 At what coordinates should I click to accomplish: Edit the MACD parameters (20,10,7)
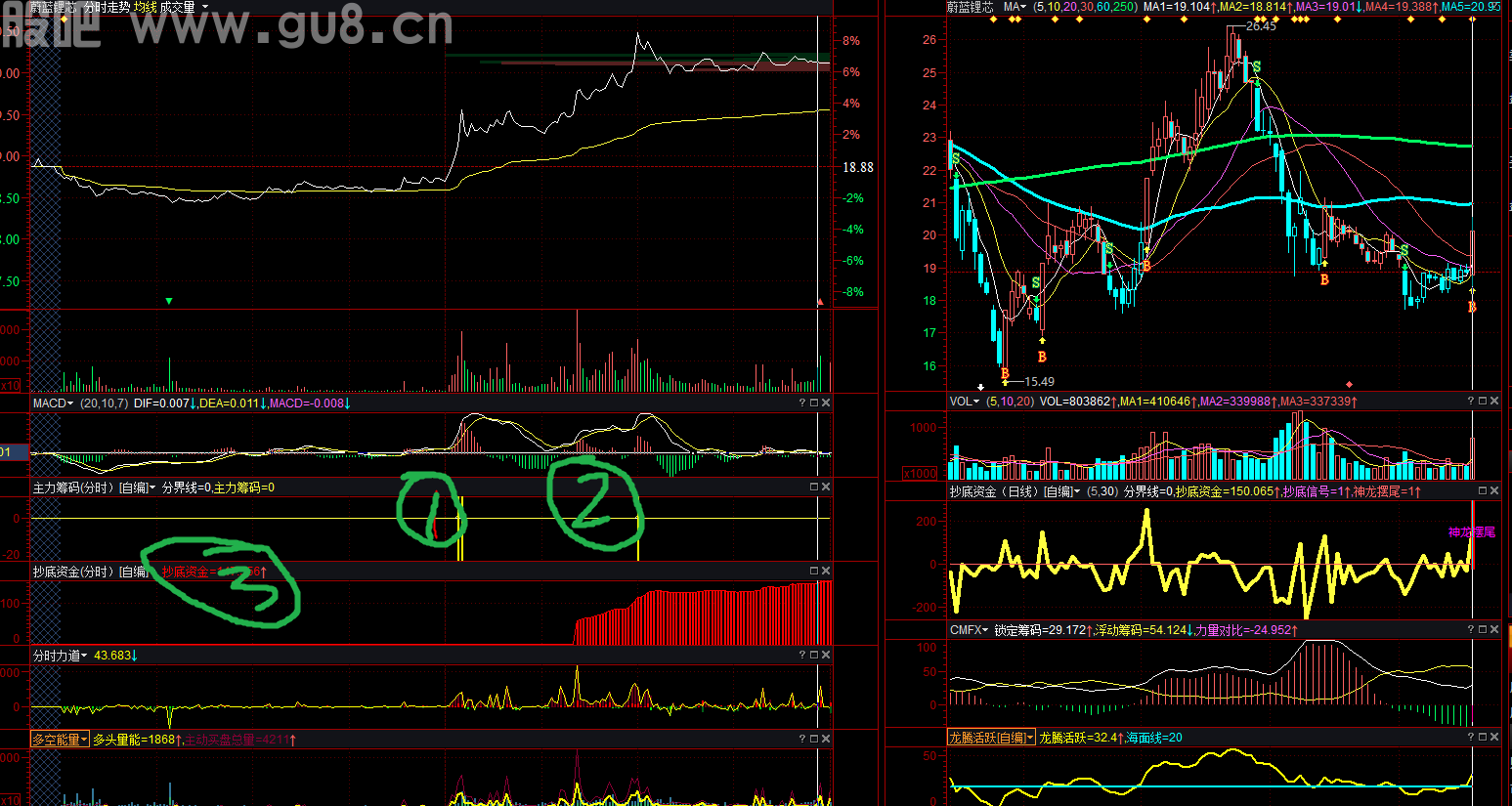105,403
